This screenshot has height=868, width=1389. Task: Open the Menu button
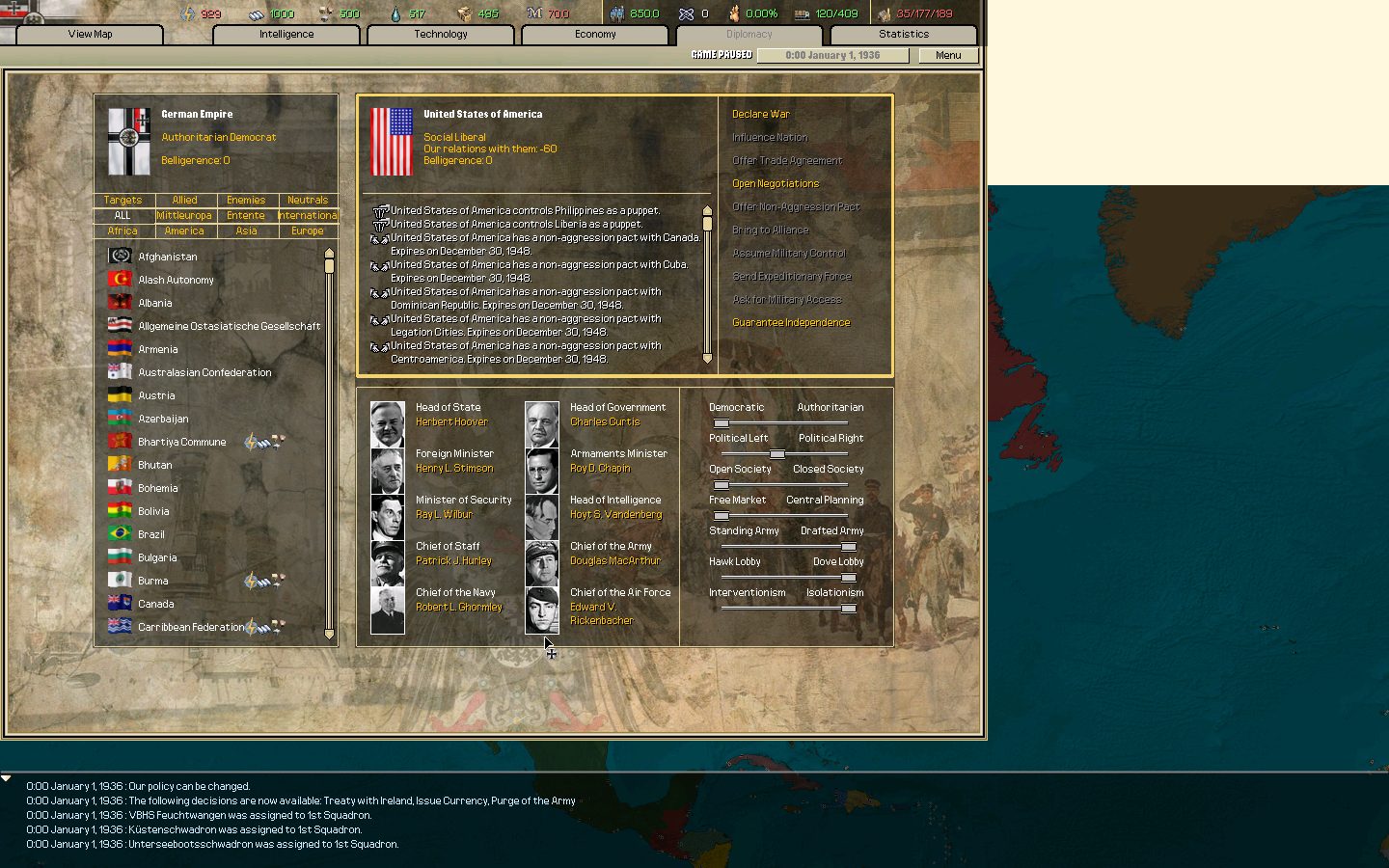point(948,55)
